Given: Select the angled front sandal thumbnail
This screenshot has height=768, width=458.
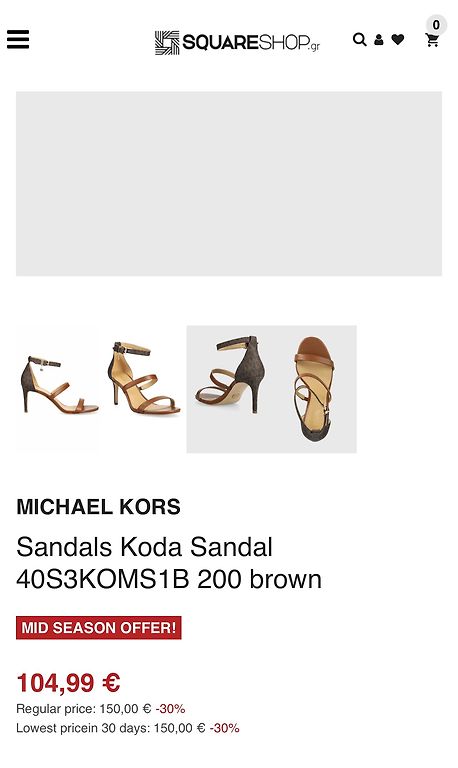Looking at the screenshot, I should (x=144, y=378).
